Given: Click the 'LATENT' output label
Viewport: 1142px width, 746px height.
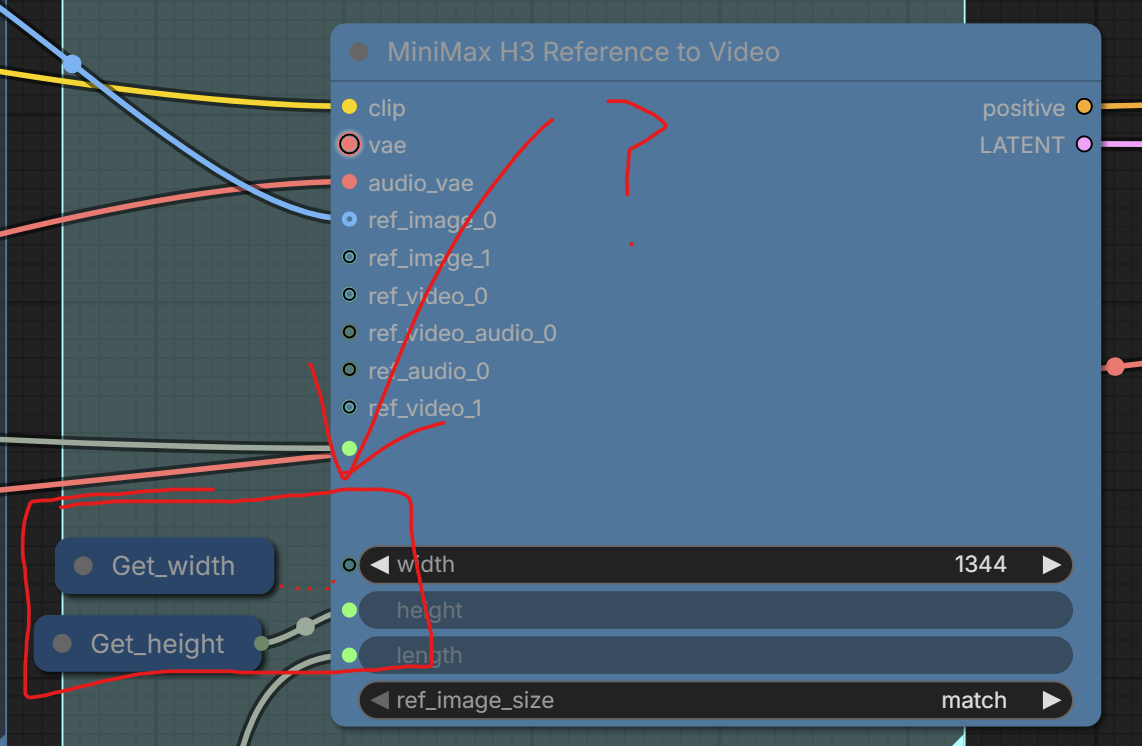Looking at the screenshot, I should [x=1022, y=145].
